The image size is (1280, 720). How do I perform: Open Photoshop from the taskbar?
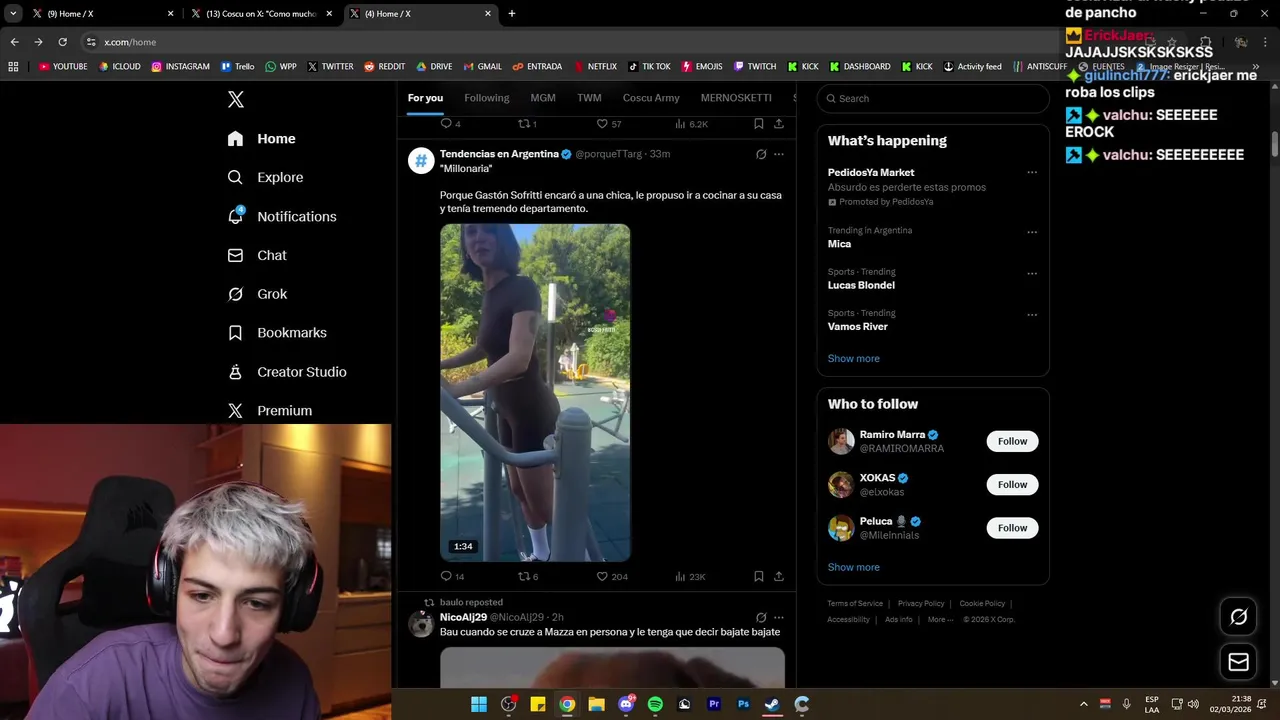743,704
